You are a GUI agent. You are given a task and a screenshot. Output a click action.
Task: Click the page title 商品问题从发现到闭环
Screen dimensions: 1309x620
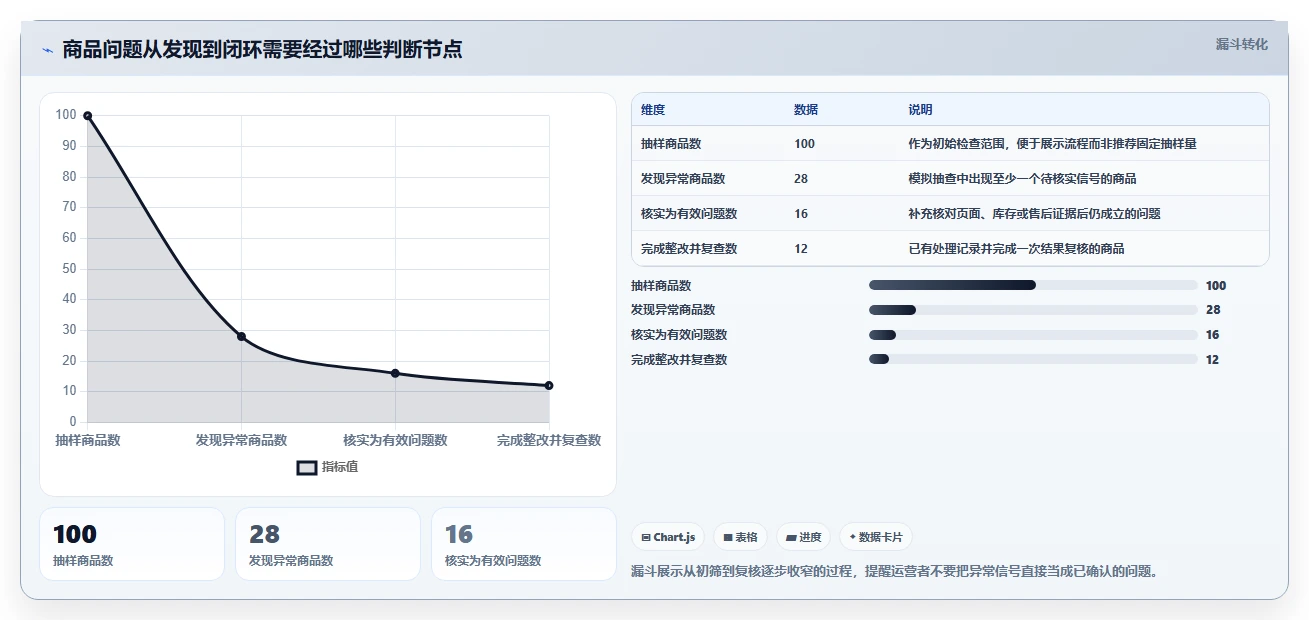pos(262,49)
